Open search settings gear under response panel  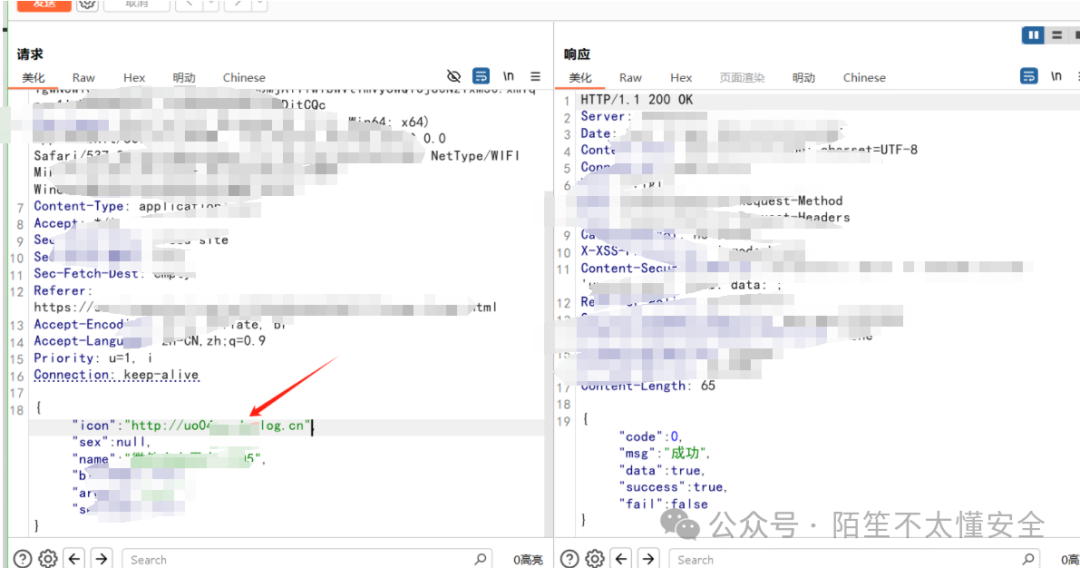click(594, 558)
